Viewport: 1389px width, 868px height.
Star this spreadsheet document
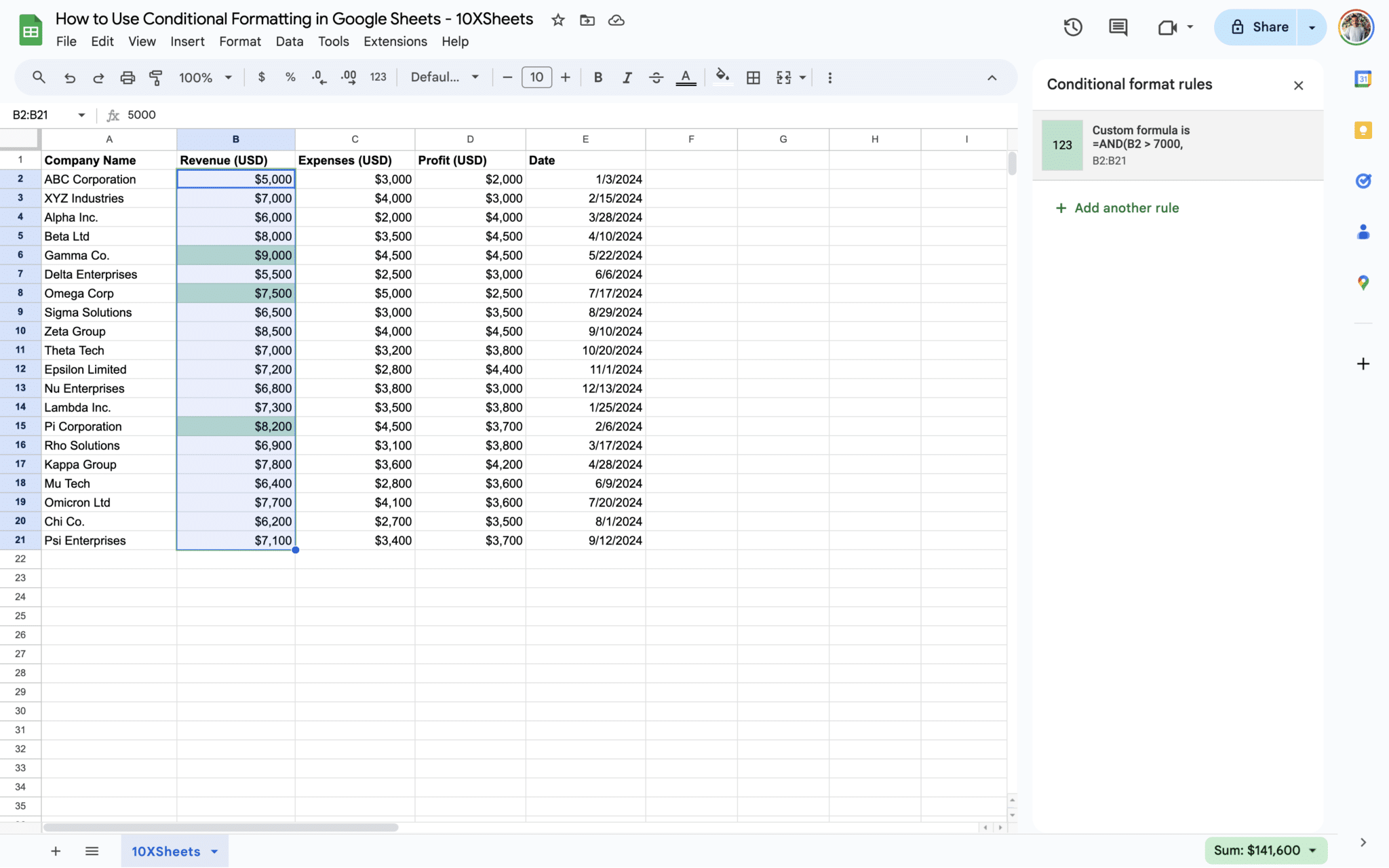pos(558,20)
